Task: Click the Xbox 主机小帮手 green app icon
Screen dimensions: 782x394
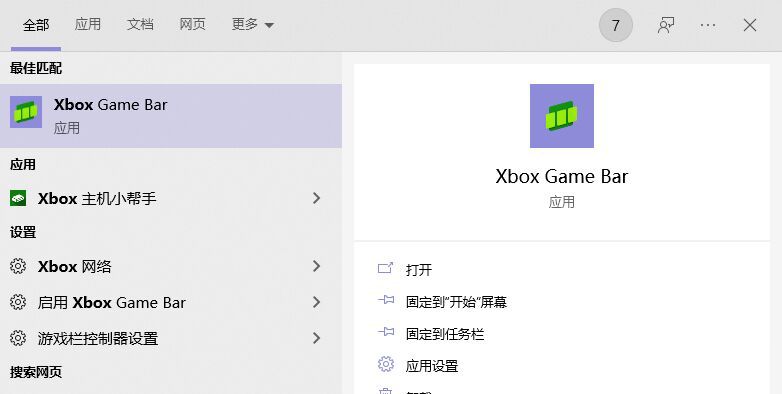Action: pyautogui.click(x=18, y=198)
